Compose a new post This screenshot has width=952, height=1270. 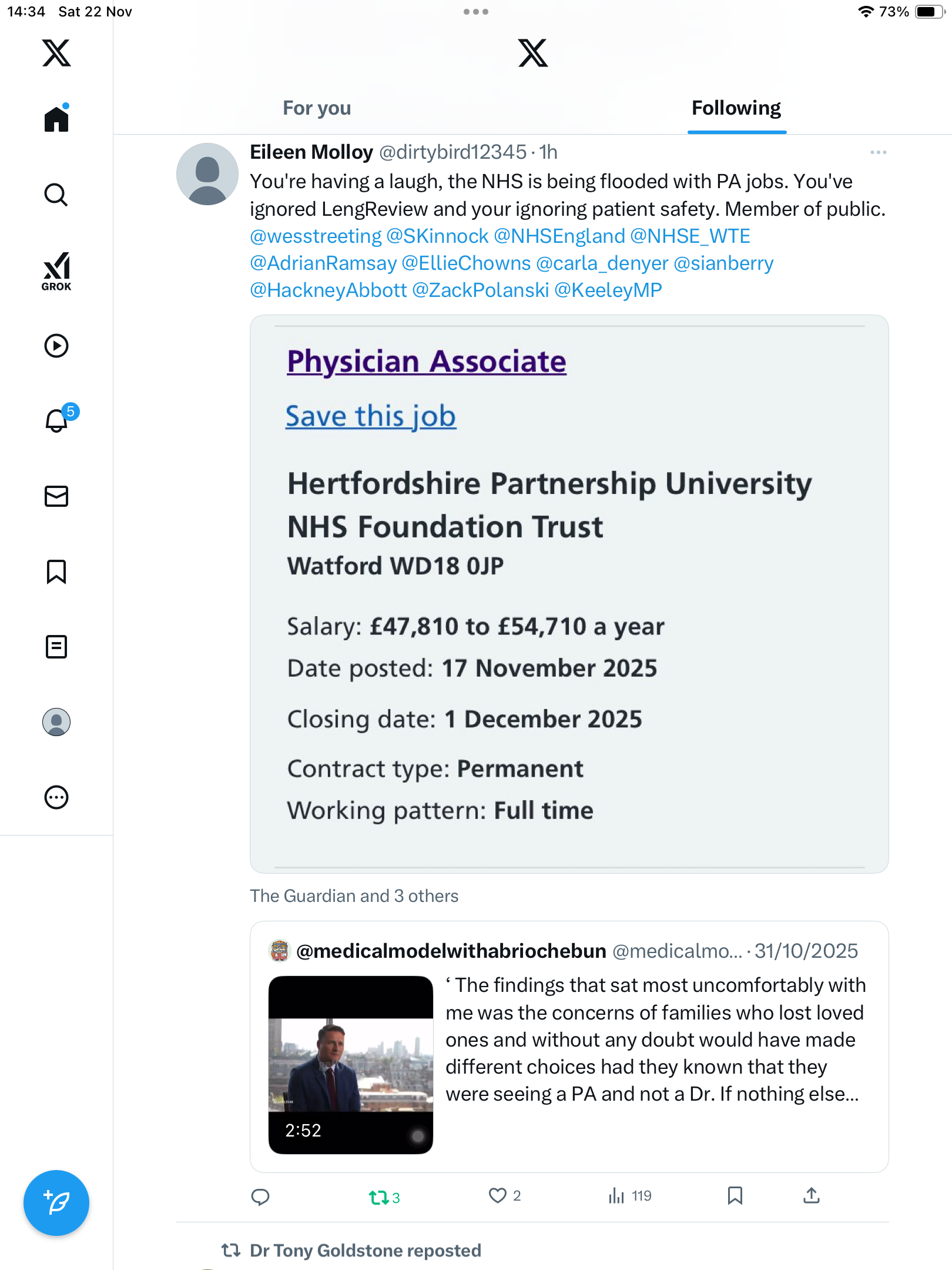(x=56, y=1203)
